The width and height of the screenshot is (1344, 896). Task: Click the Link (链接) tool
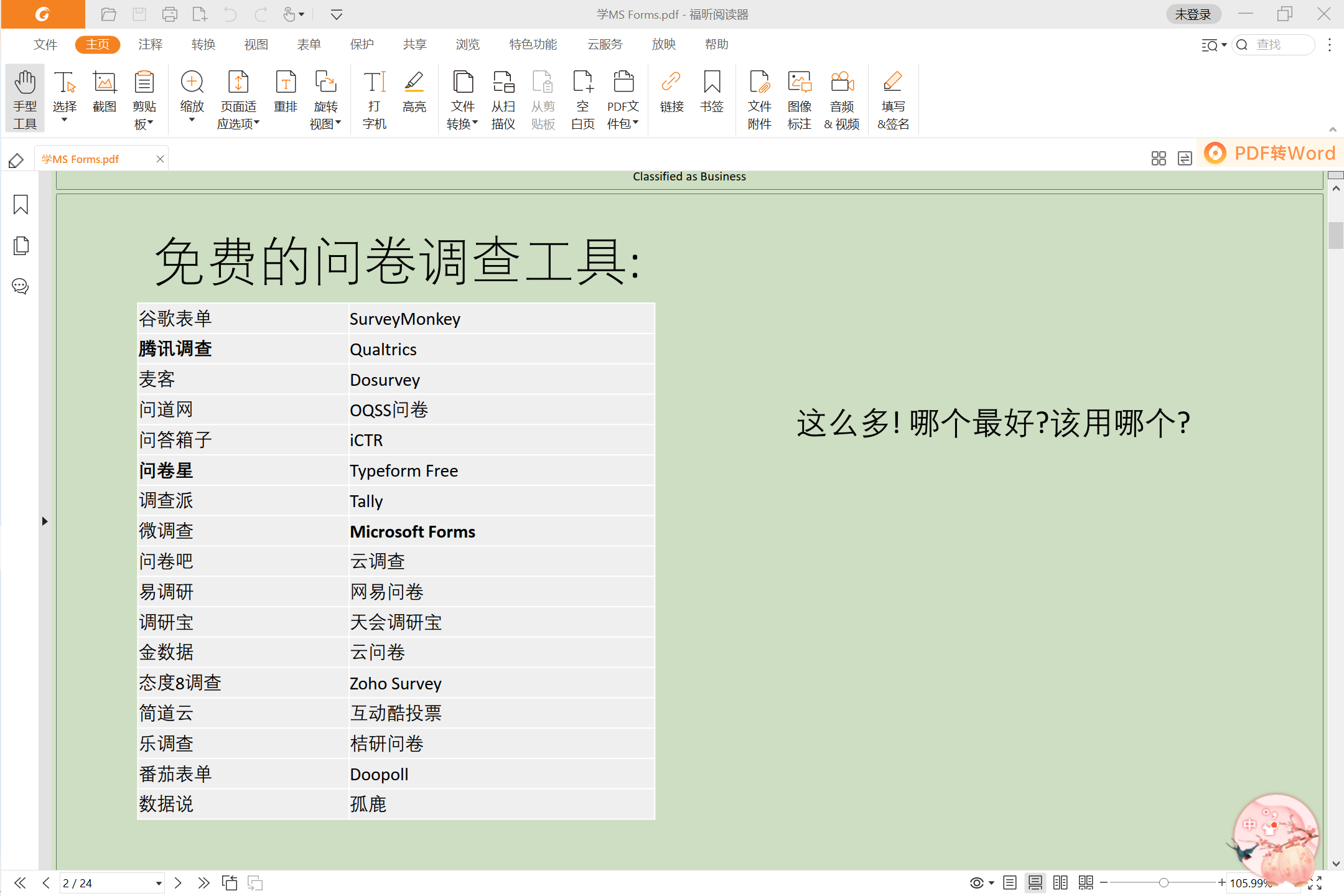(672, 91)
